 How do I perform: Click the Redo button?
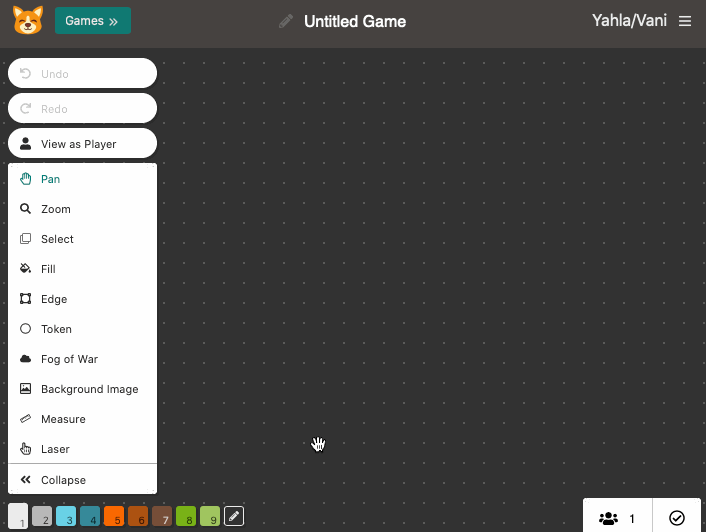click(82, 108)
